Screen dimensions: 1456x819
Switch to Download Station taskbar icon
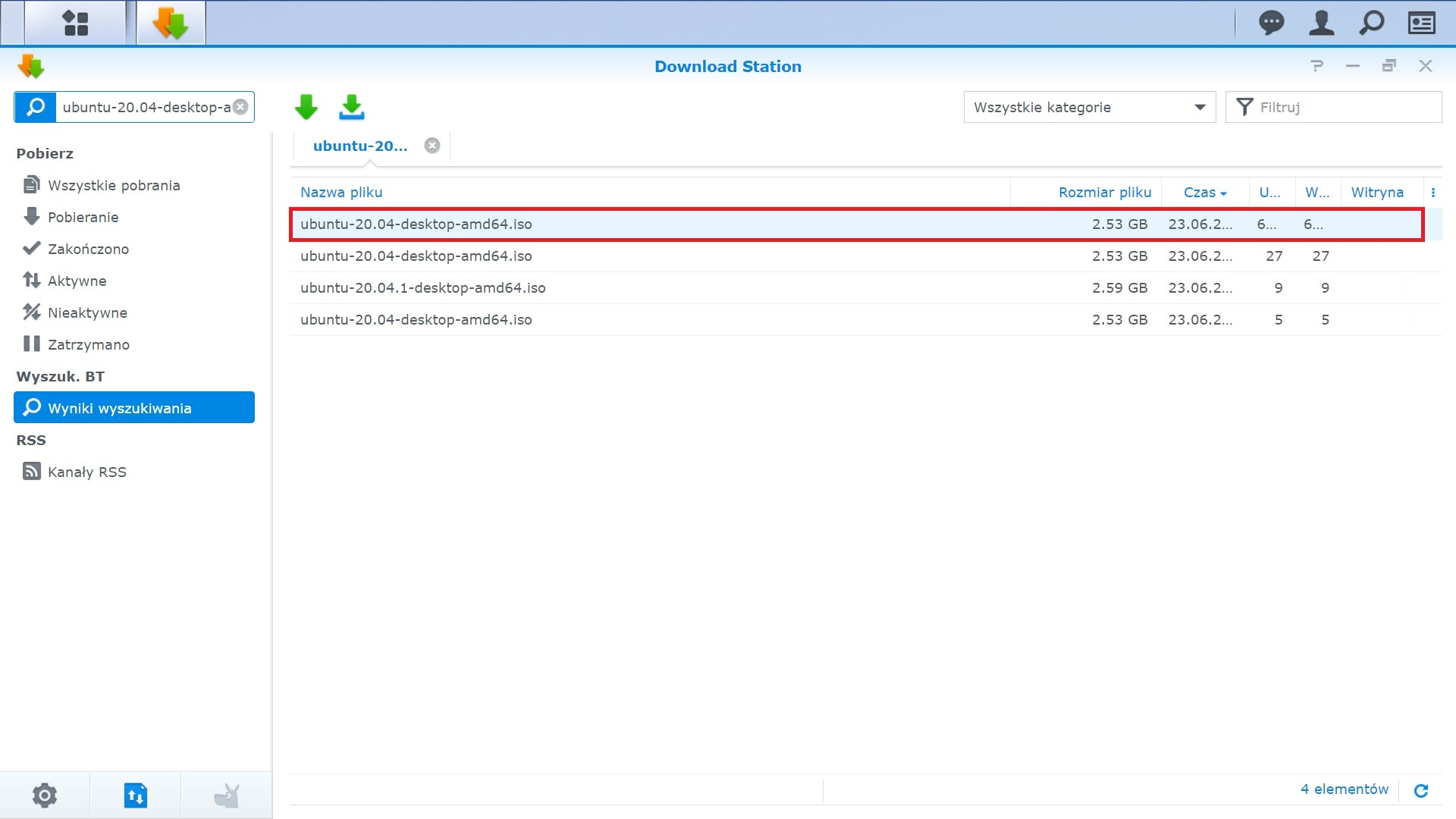coord(171,23)
